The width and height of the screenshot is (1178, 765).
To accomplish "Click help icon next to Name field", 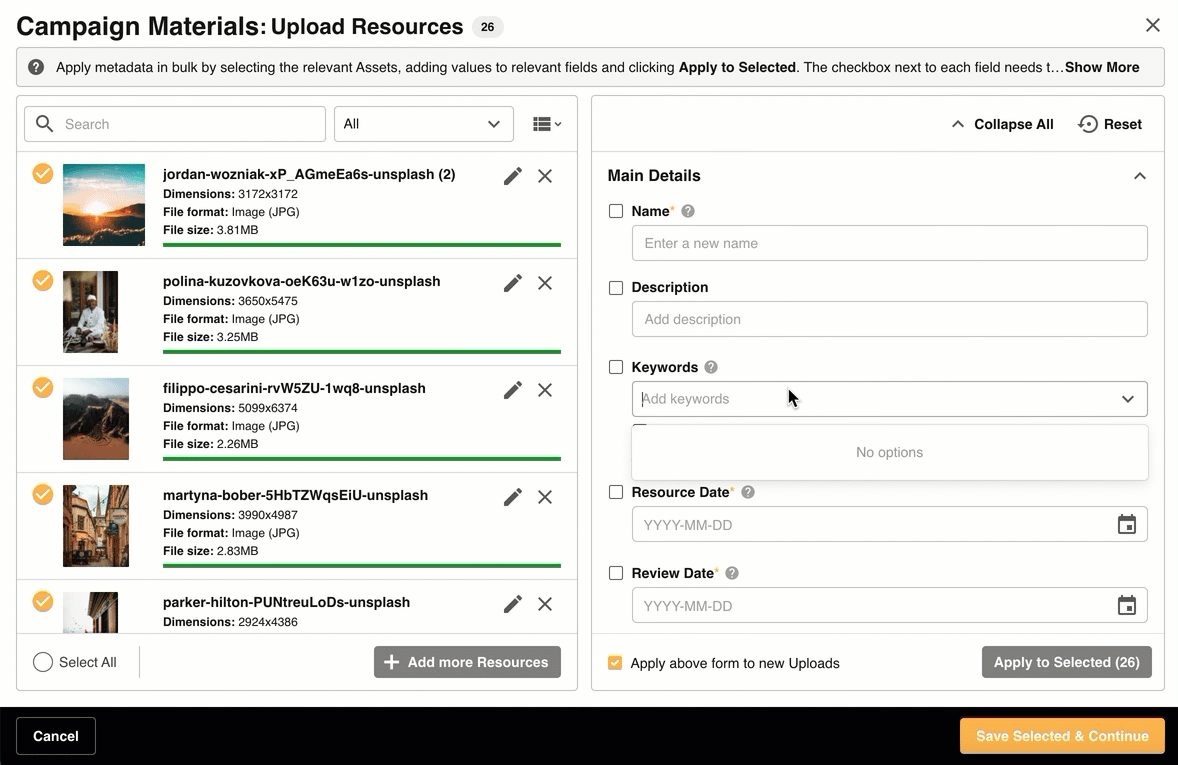I will coord(688,211).
